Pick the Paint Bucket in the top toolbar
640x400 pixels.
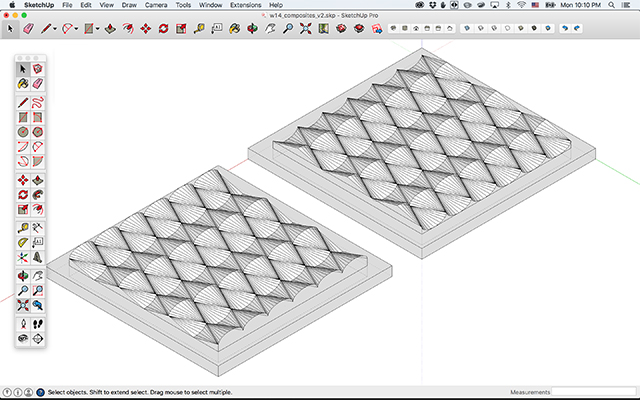tap(235, 29)
